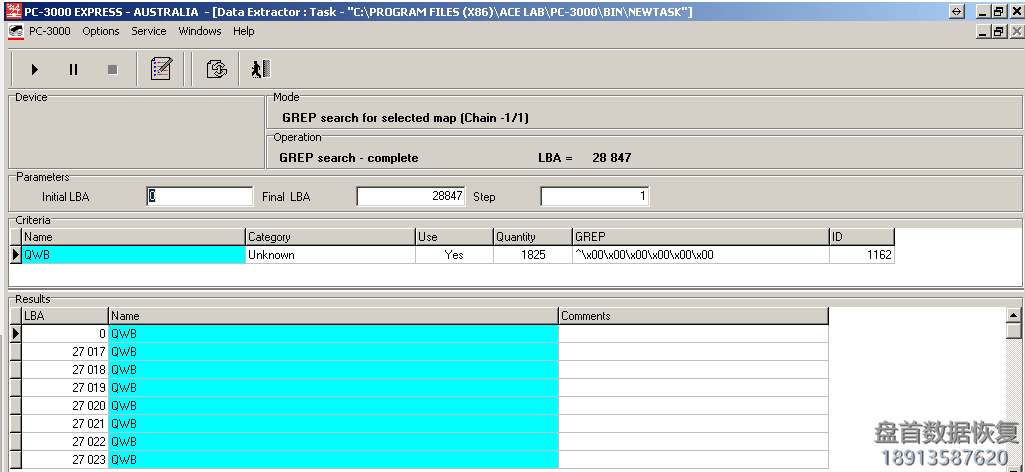Click the refresh documents toolbar icon
Screen dimensions: 1025x472
click(x=216, y=70)
